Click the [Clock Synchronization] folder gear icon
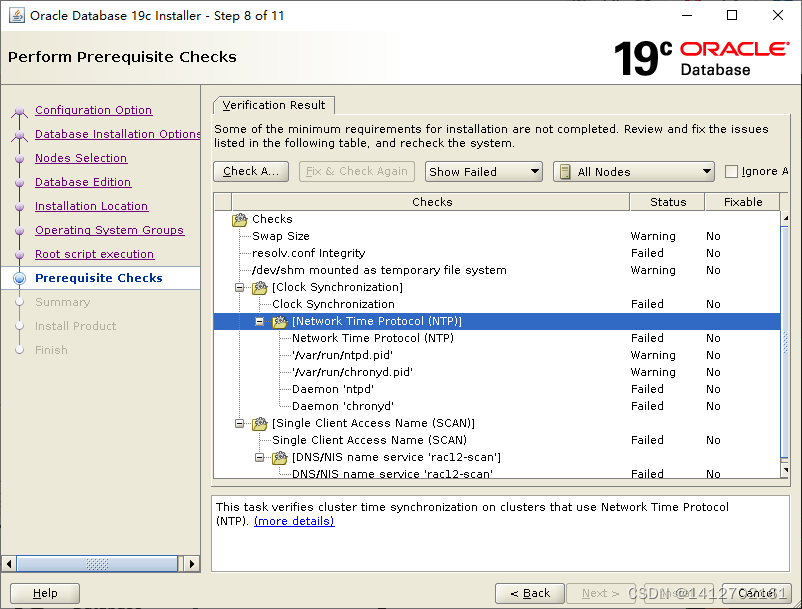The height and width of the screenshot is (609, 802). [260, 287]
